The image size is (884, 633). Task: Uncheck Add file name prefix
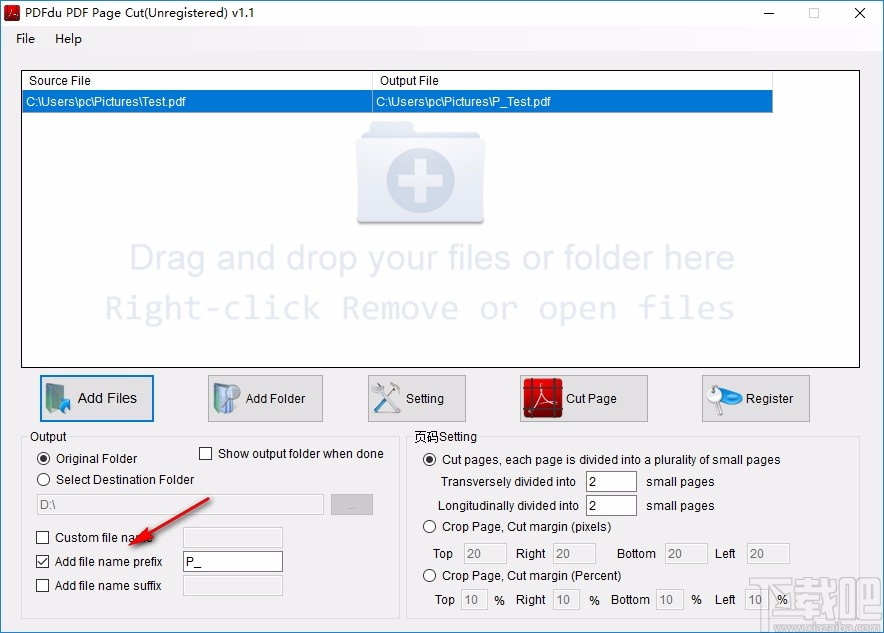click(x=42, y=561)
